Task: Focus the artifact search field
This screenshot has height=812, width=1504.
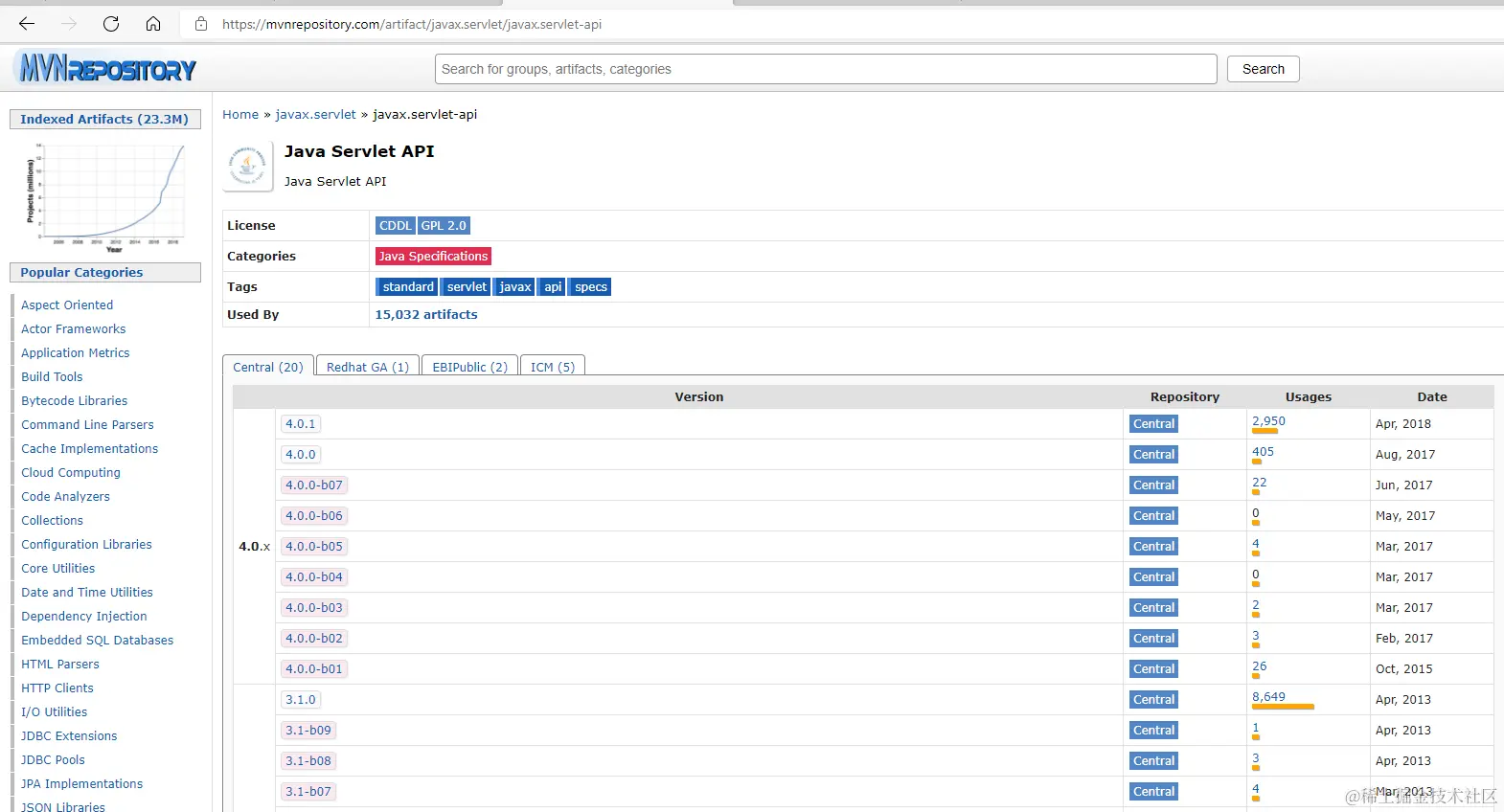Action: [x=826, y=69]
